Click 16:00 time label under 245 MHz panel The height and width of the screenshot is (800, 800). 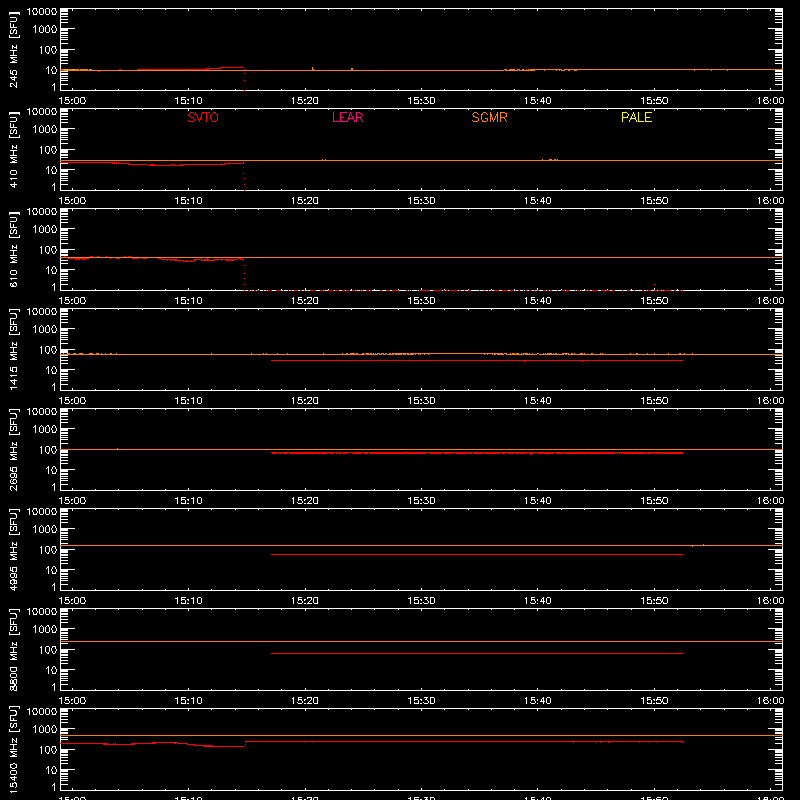(x=770, y=101)
